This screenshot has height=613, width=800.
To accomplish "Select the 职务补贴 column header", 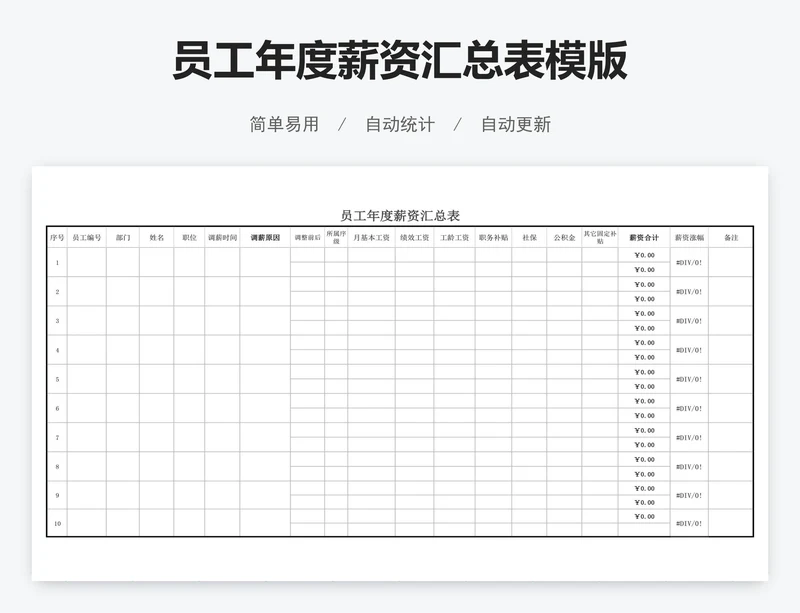I will [x=493, y=238].
